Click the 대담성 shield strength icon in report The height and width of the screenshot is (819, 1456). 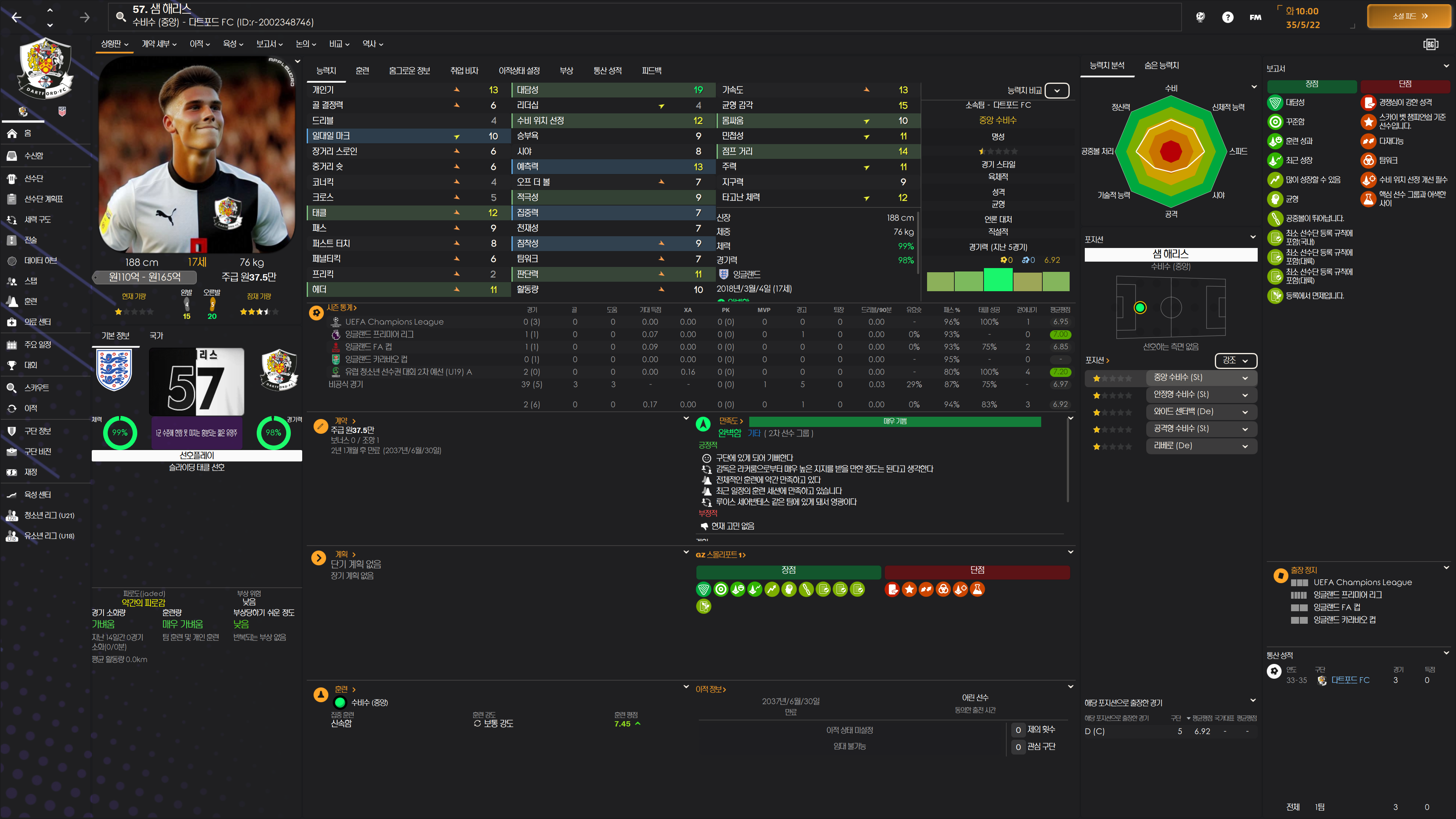point(1275,103)
